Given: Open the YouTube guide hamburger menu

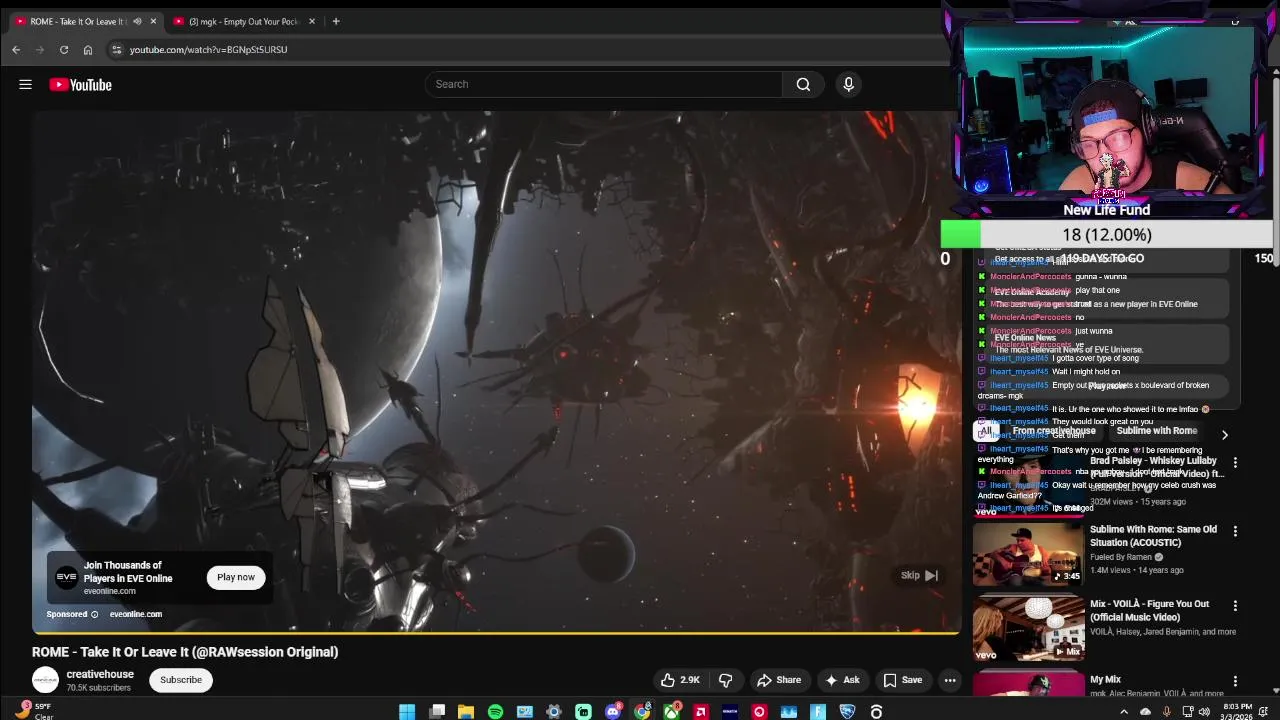Looking at the screenshot, I should pyautogui.click(x=25, y=85).
